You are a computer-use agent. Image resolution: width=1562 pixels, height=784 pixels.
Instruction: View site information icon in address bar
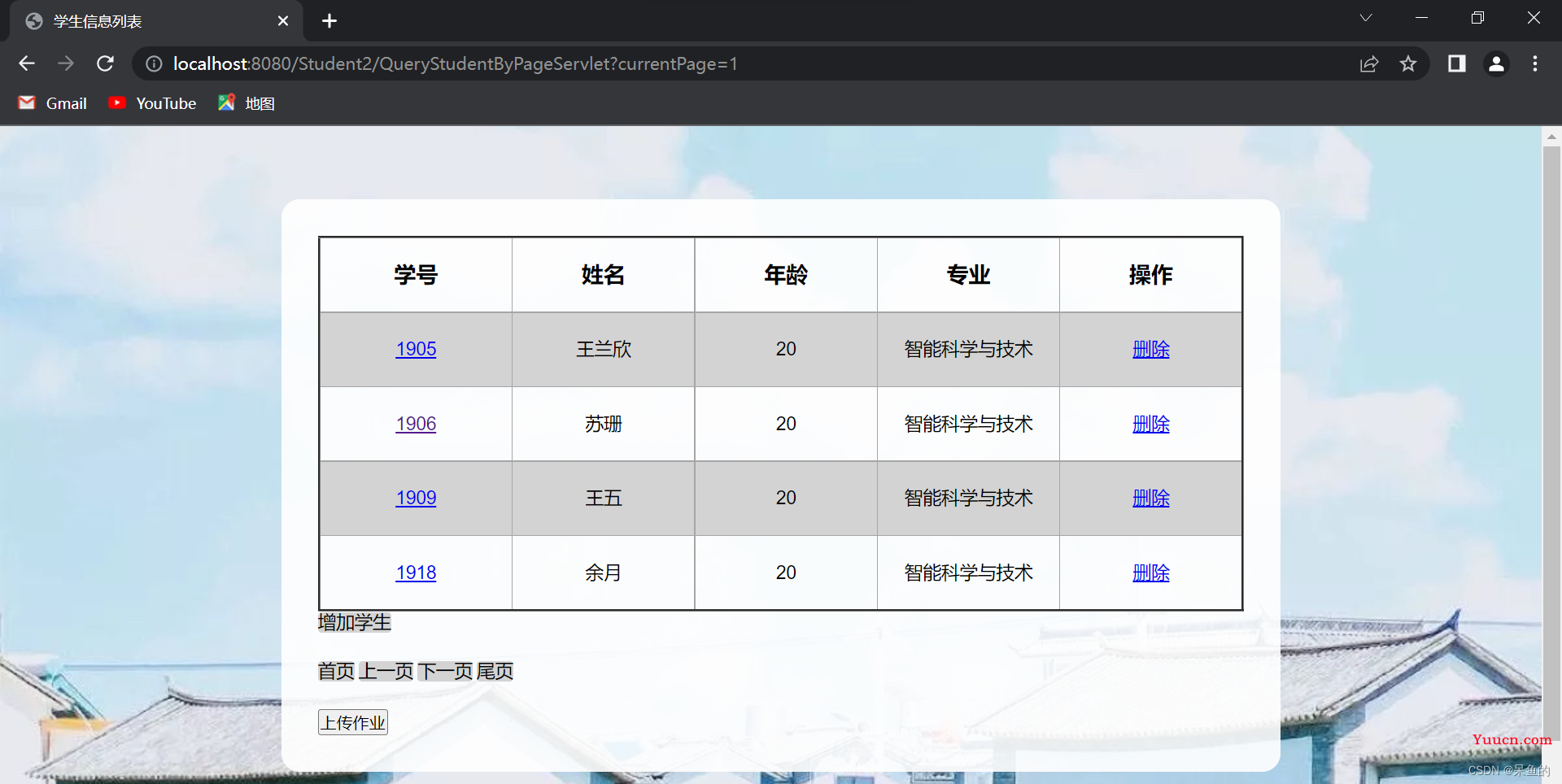click(x=154, y=63)
